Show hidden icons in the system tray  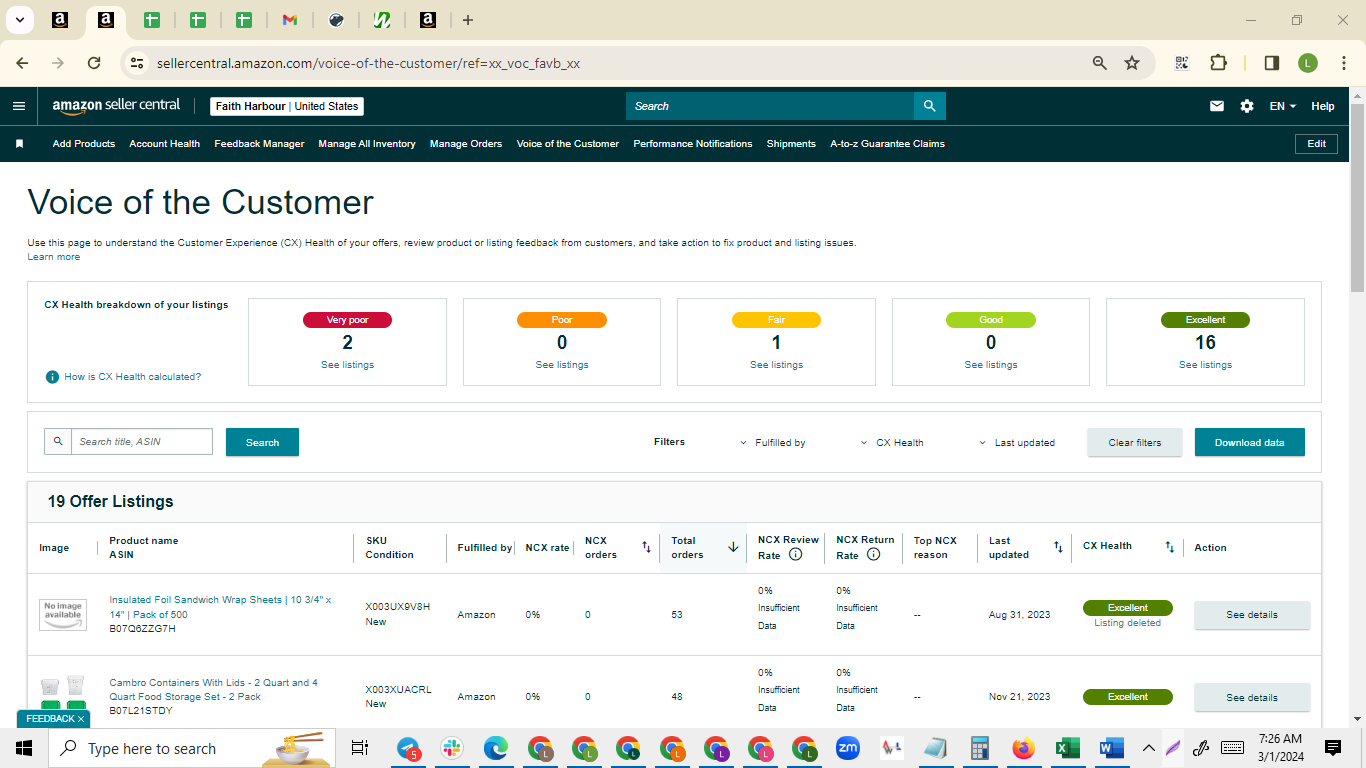coord(1148,748)
